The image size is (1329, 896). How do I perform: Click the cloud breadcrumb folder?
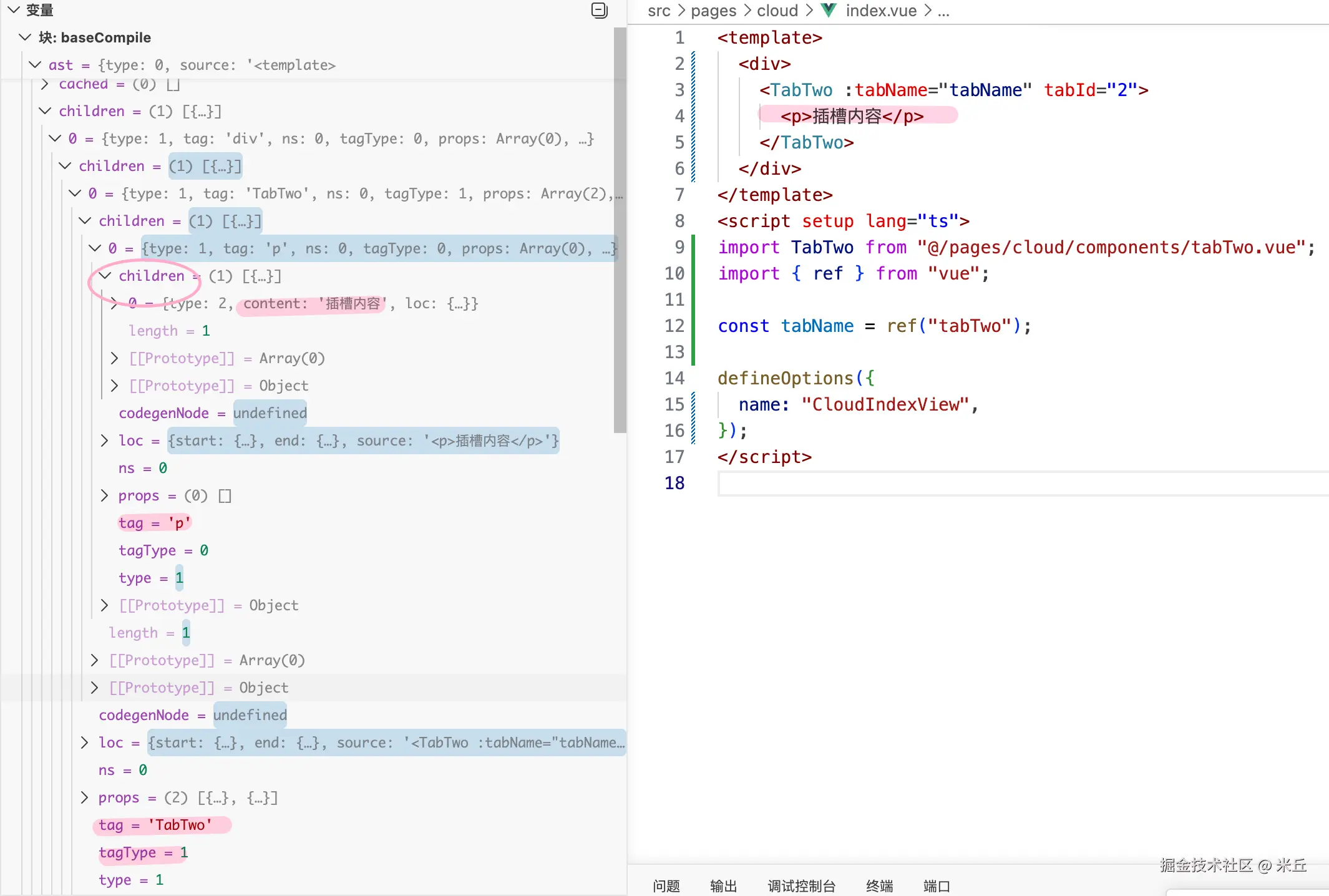777,11
